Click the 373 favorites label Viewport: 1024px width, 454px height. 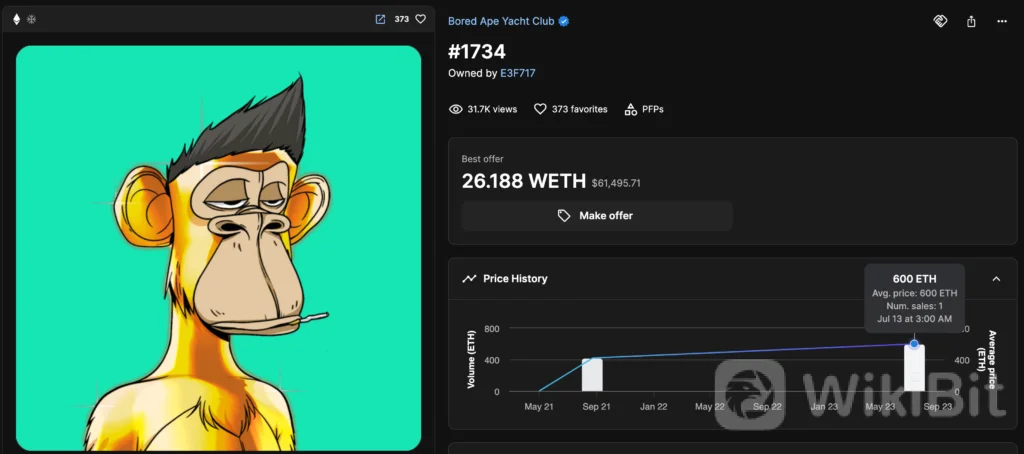tap(571, 109)
